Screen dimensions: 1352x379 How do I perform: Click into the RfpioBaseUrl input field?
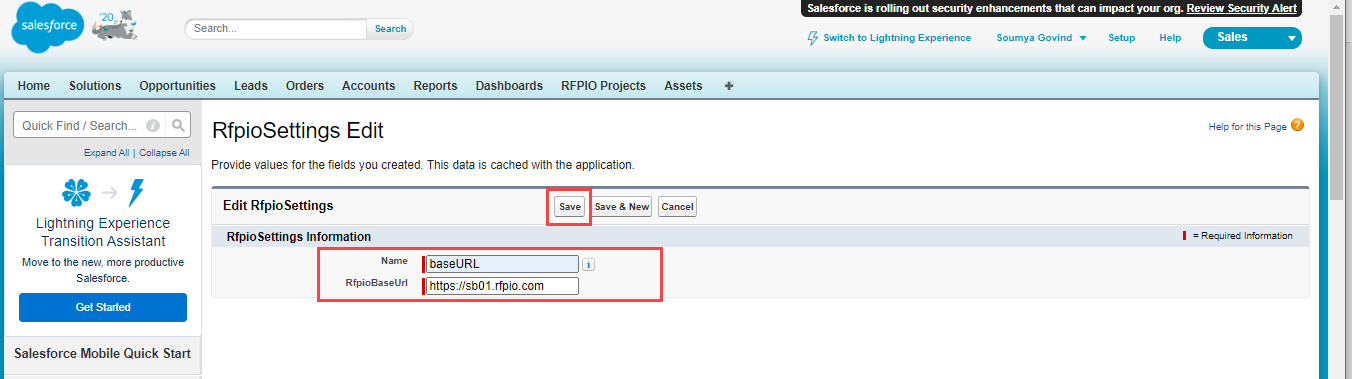point(502,286)
